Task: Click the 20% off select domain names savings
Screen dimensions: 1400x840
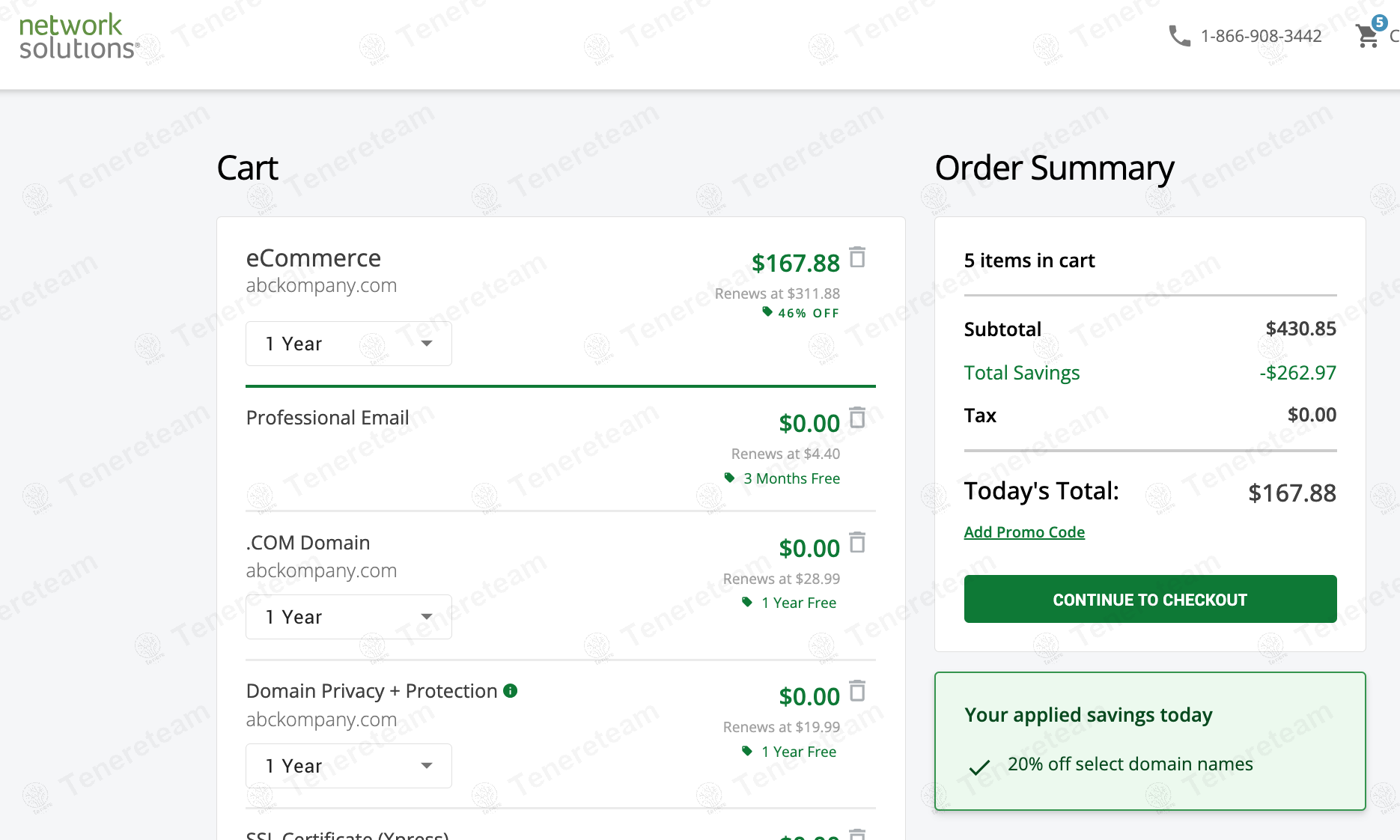Action: [x=1130, y=764]
